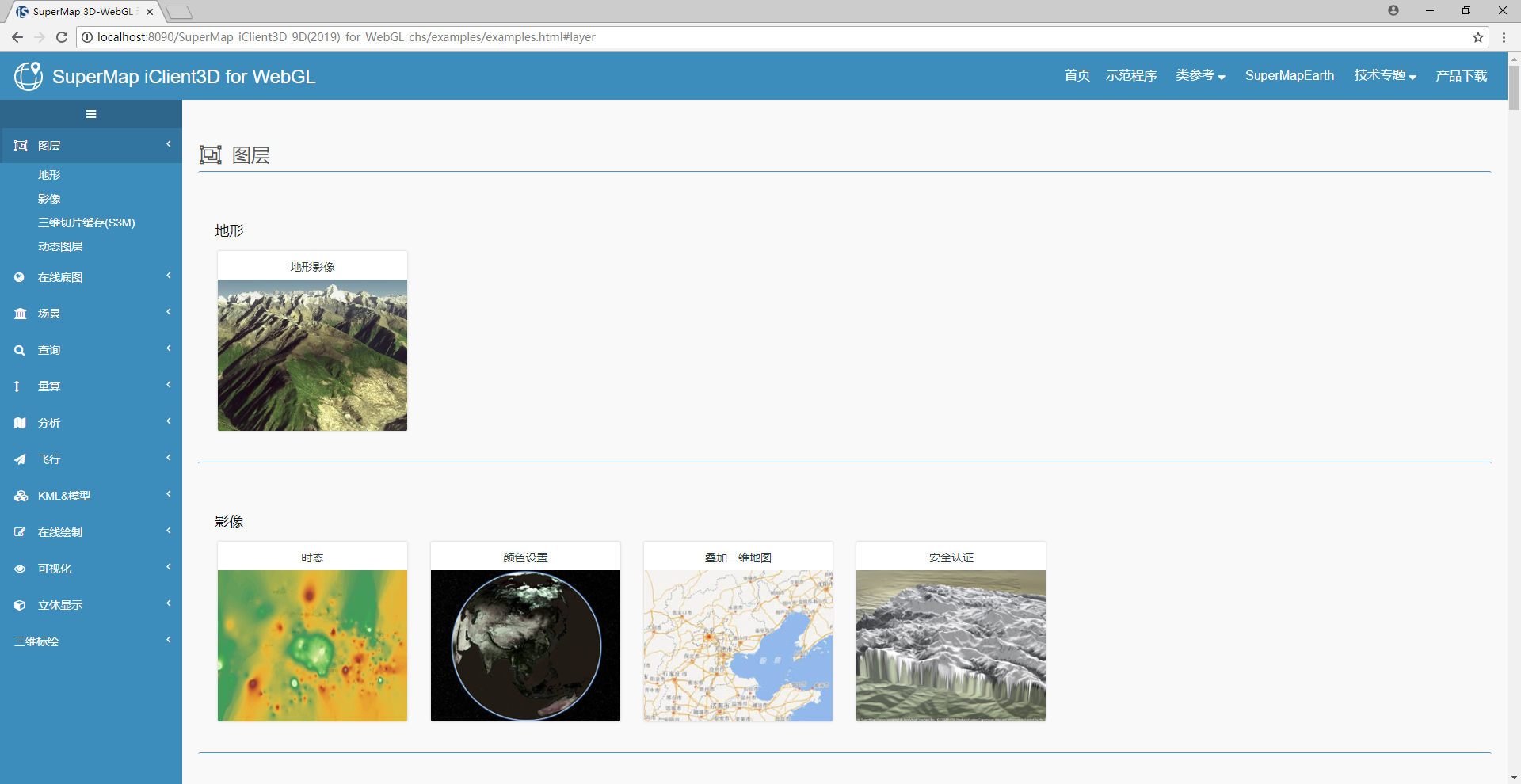Open a new browser tab
This screenshot has height=784, width=1521.
pyautogui.click(x=180, y=12)
